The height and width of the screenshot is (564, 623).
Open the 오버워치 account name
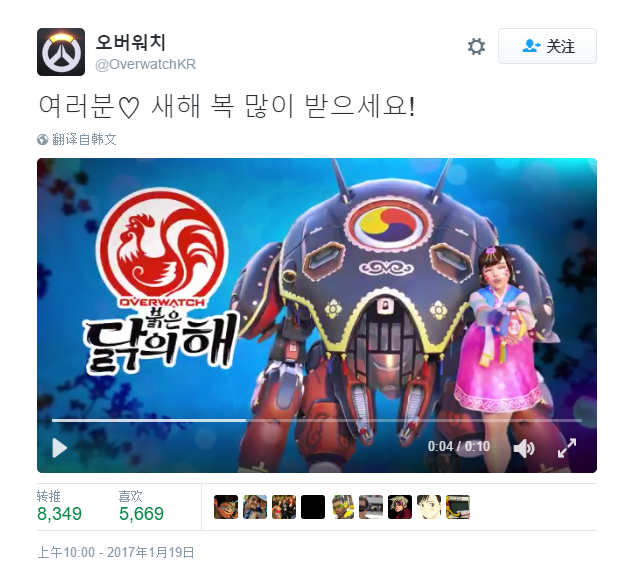click(x=130, y=42)
